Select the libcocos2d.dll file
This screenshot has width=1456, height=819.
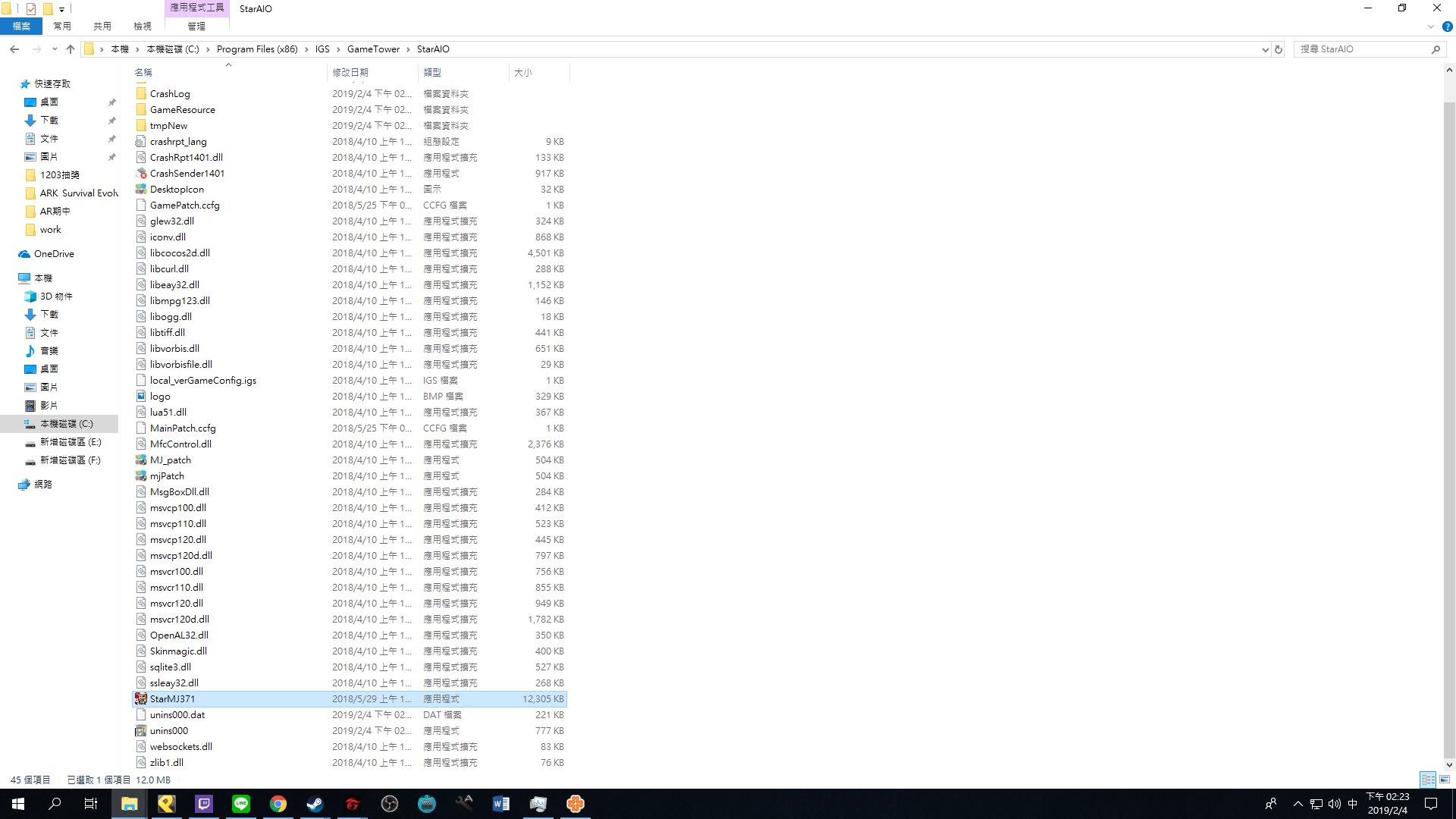coord(180,253)
